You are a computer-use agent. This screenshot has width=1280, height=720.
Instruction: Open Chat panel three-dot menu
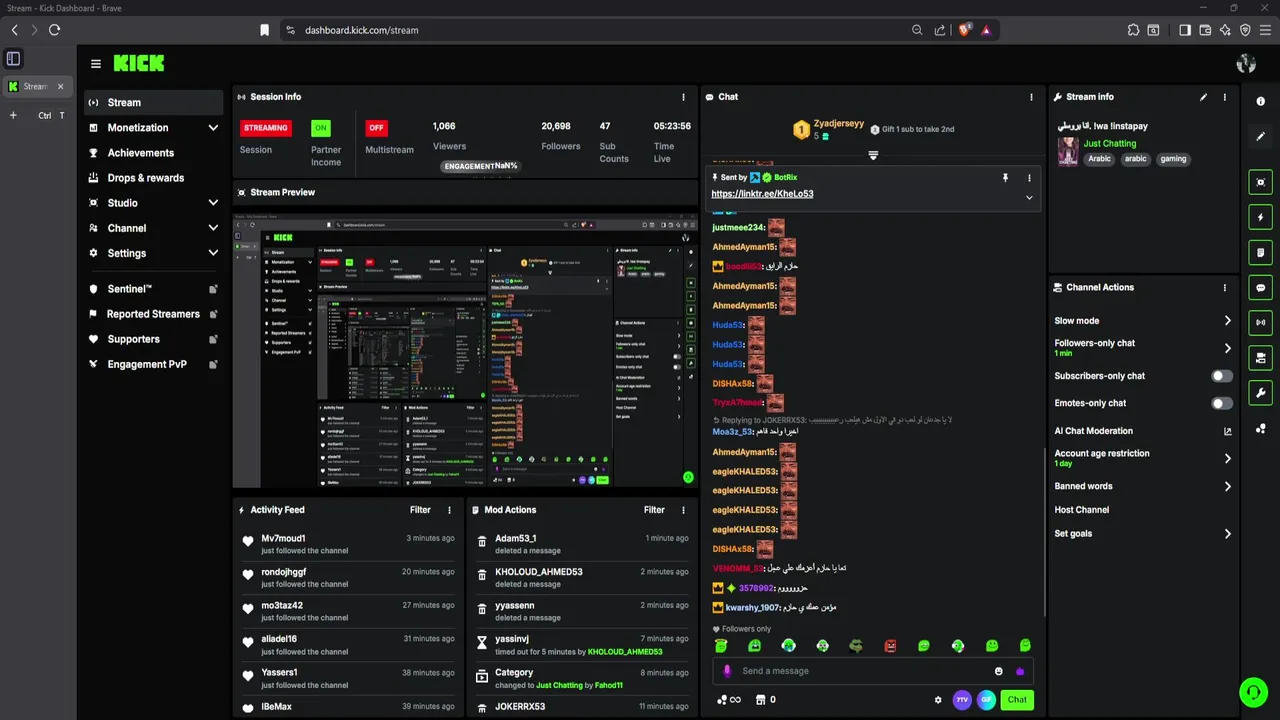click(x=1031, y=97)
